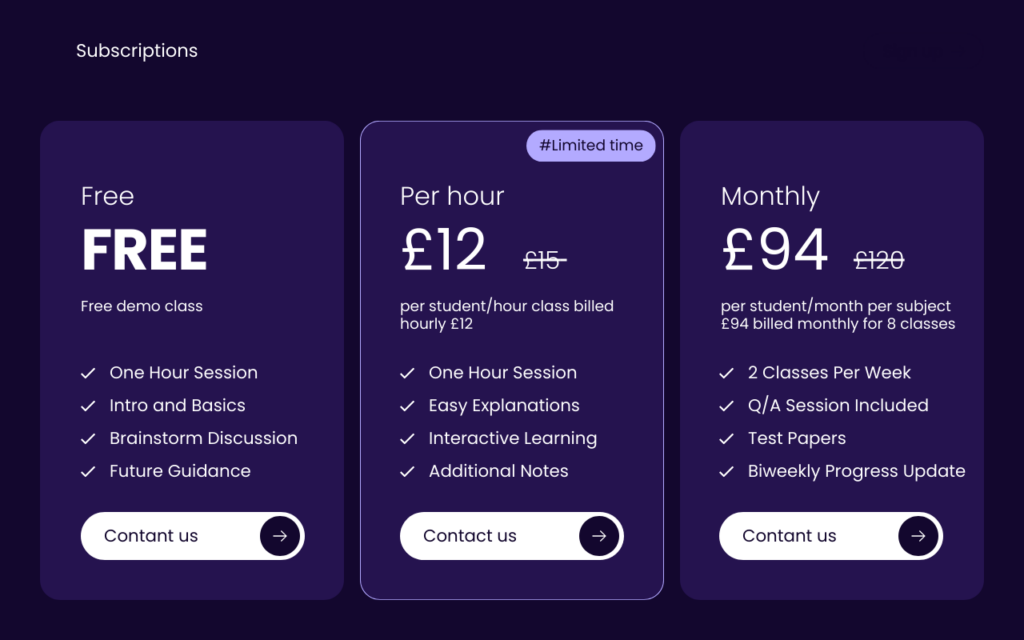
Task: Select the Contact us button under Per hour
Action: 512,536
